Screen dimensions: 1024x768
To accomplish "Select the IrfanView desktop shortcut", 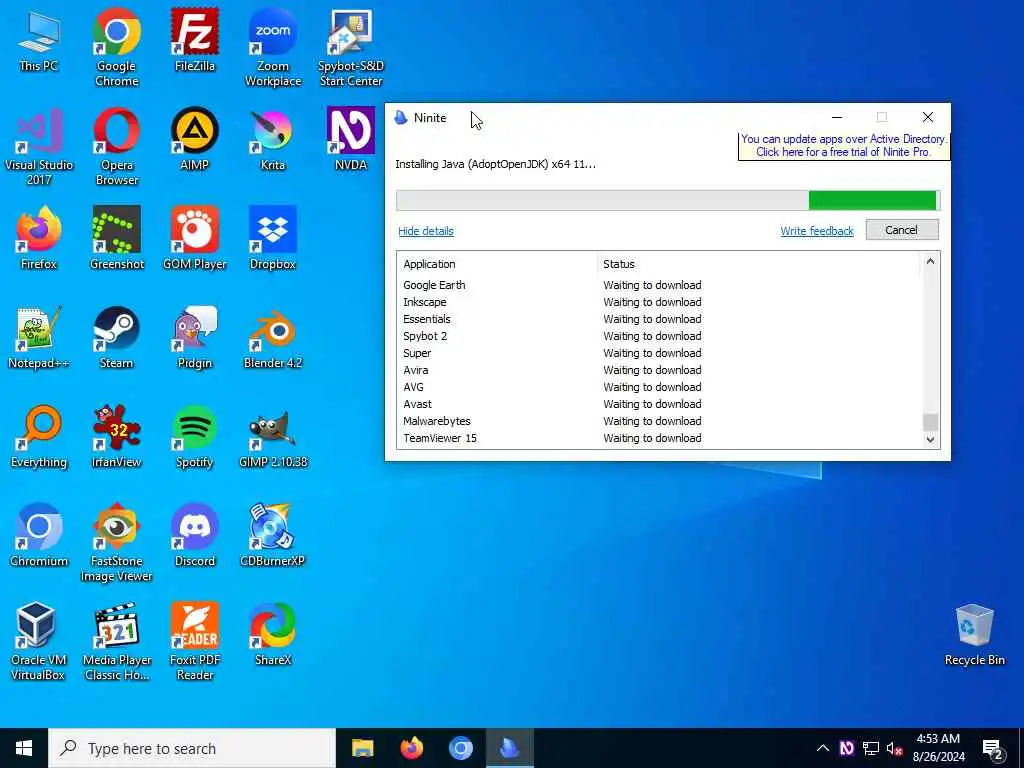I will [116, 436].
